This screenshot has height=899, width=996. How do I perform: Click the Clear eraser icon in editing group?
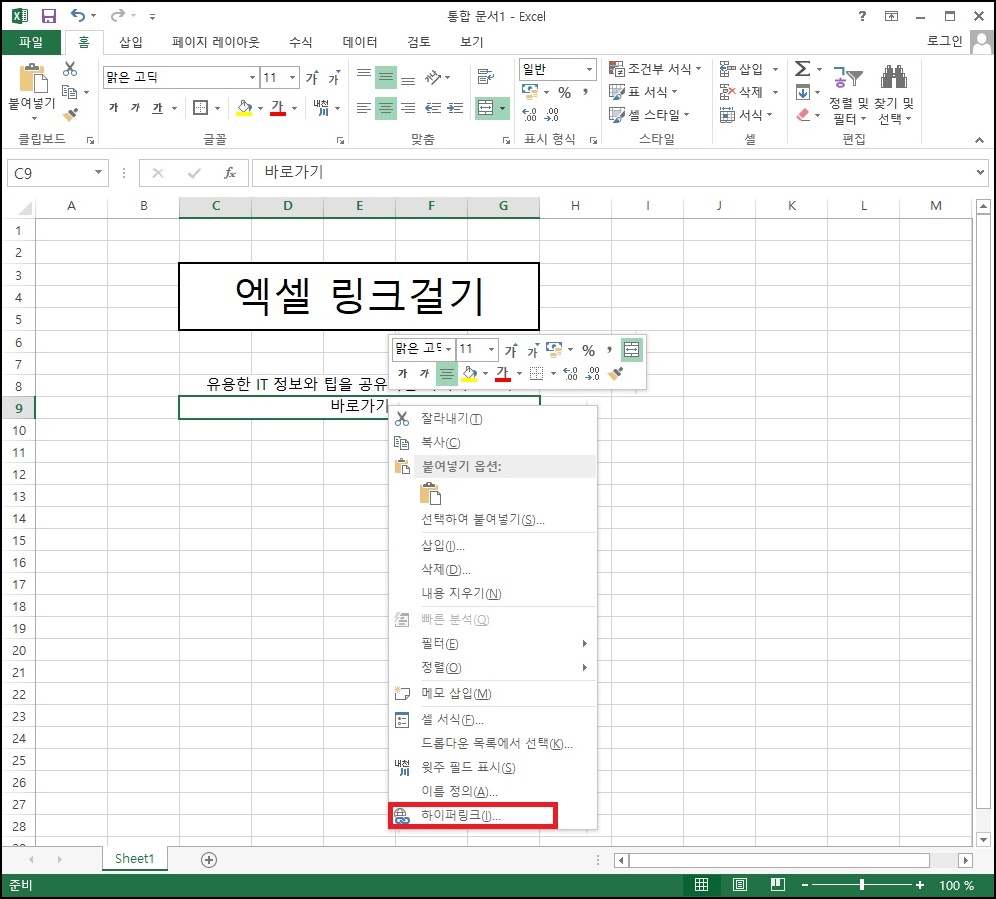pos(803,115)
